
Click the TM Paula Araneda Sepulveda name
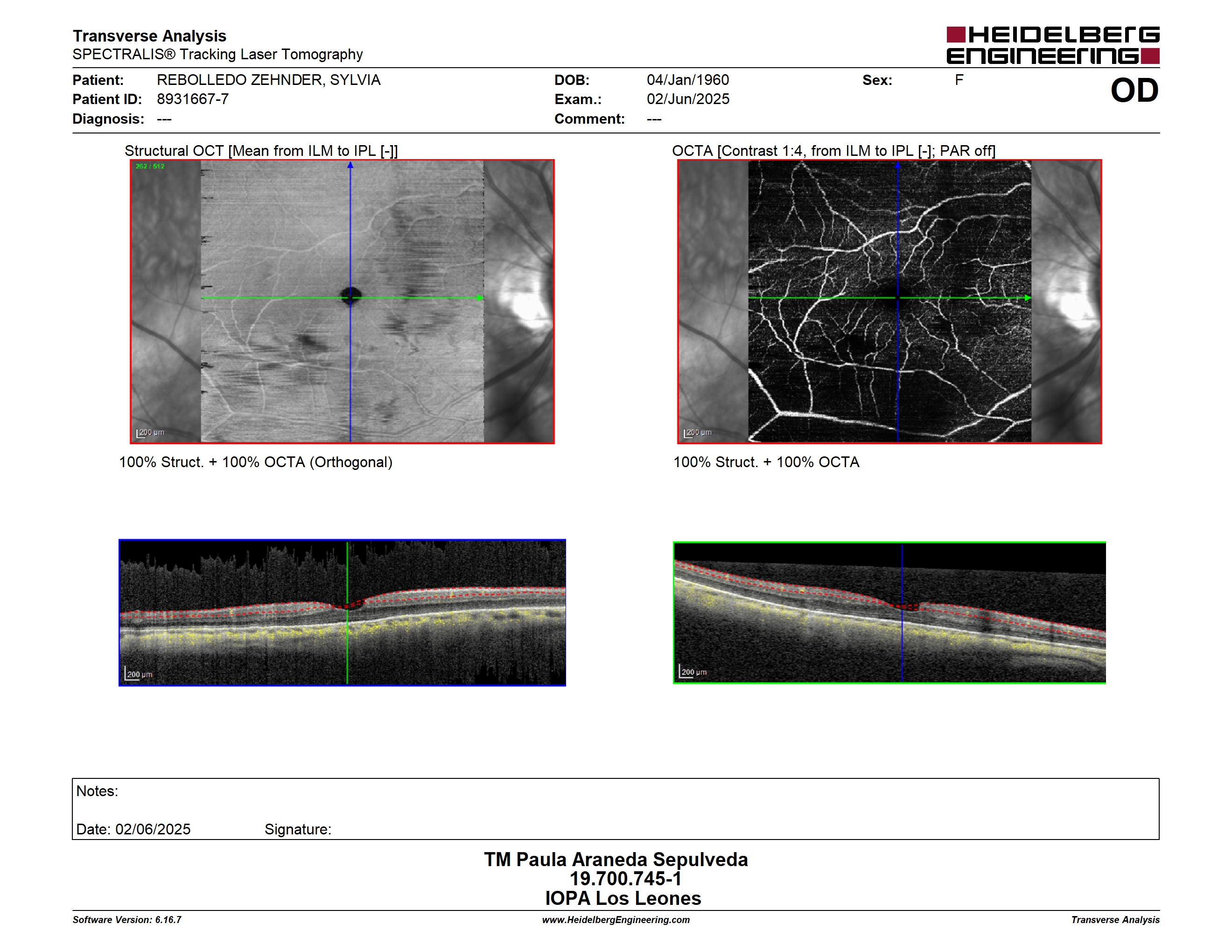(x=616, y=860)
